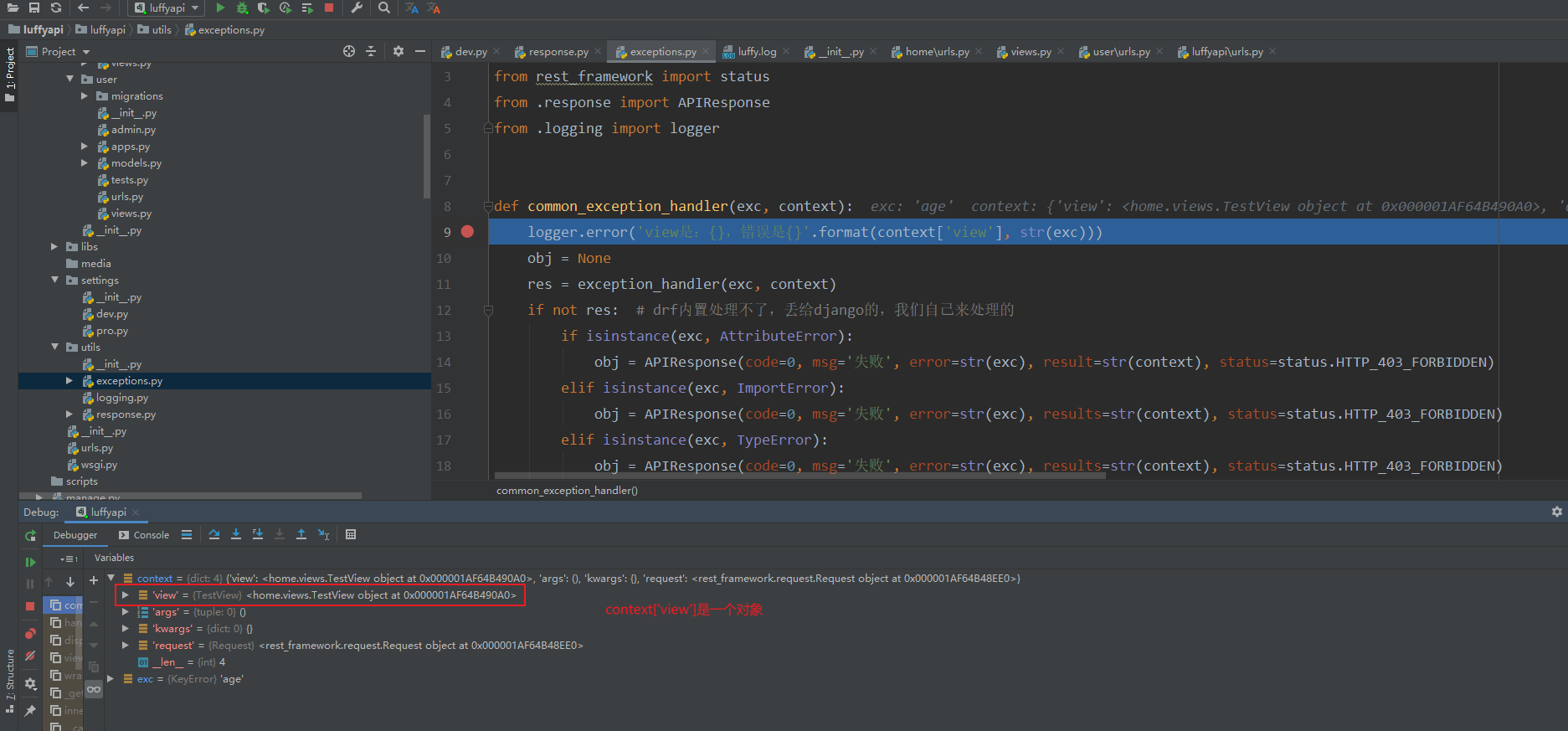Switch to the Console debug tab
The width and height of the screenshot is (1568, 731).
144,535
